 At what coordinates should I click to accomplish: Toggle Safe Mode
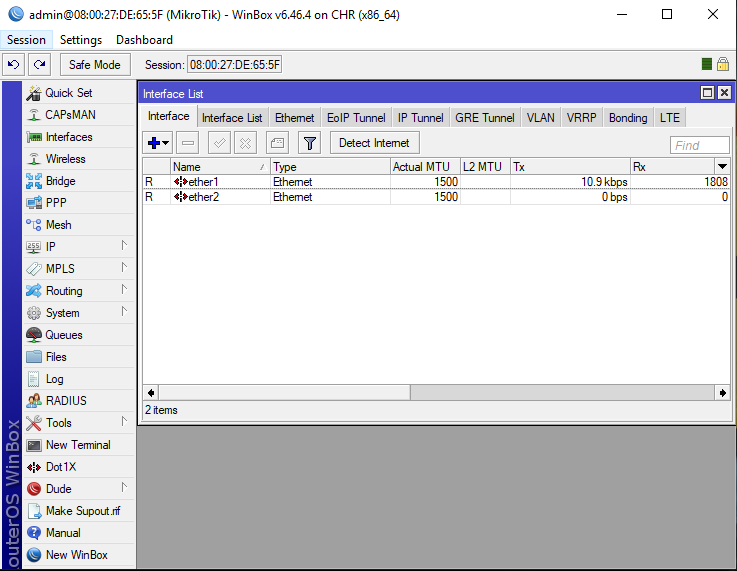coord(95,64)
